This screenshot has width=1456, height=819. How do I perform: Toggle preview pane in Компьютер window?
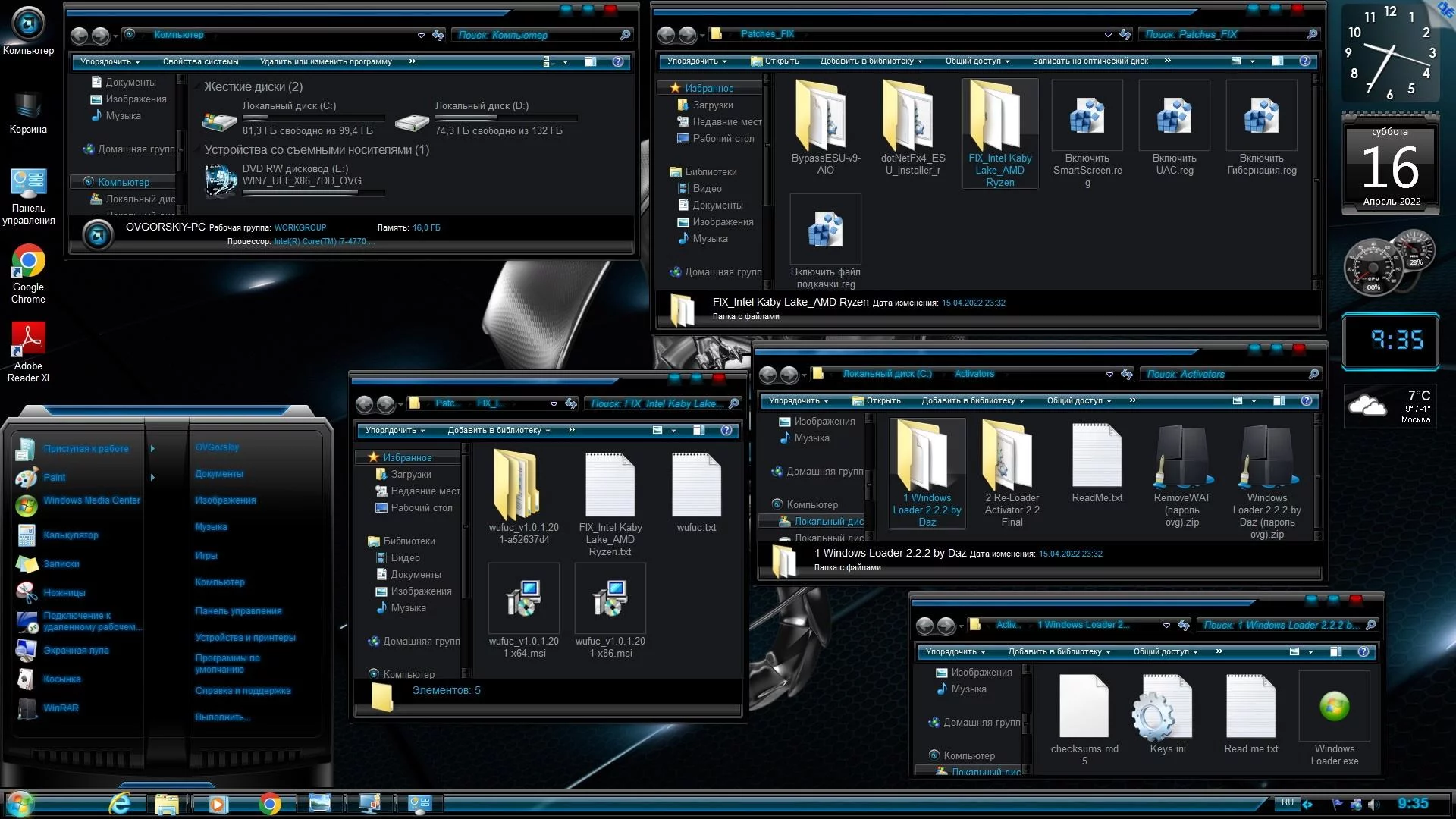[591, 62]
